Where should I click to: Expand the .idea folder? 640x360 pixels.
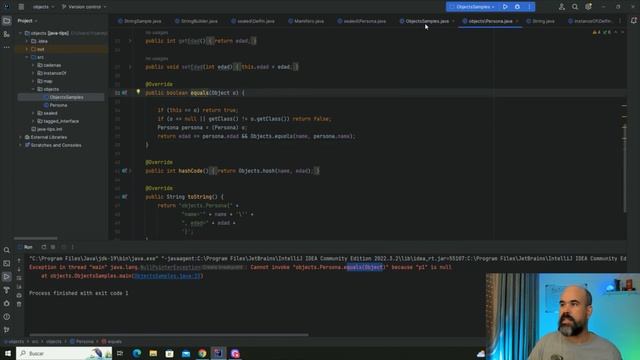[27, 41]
